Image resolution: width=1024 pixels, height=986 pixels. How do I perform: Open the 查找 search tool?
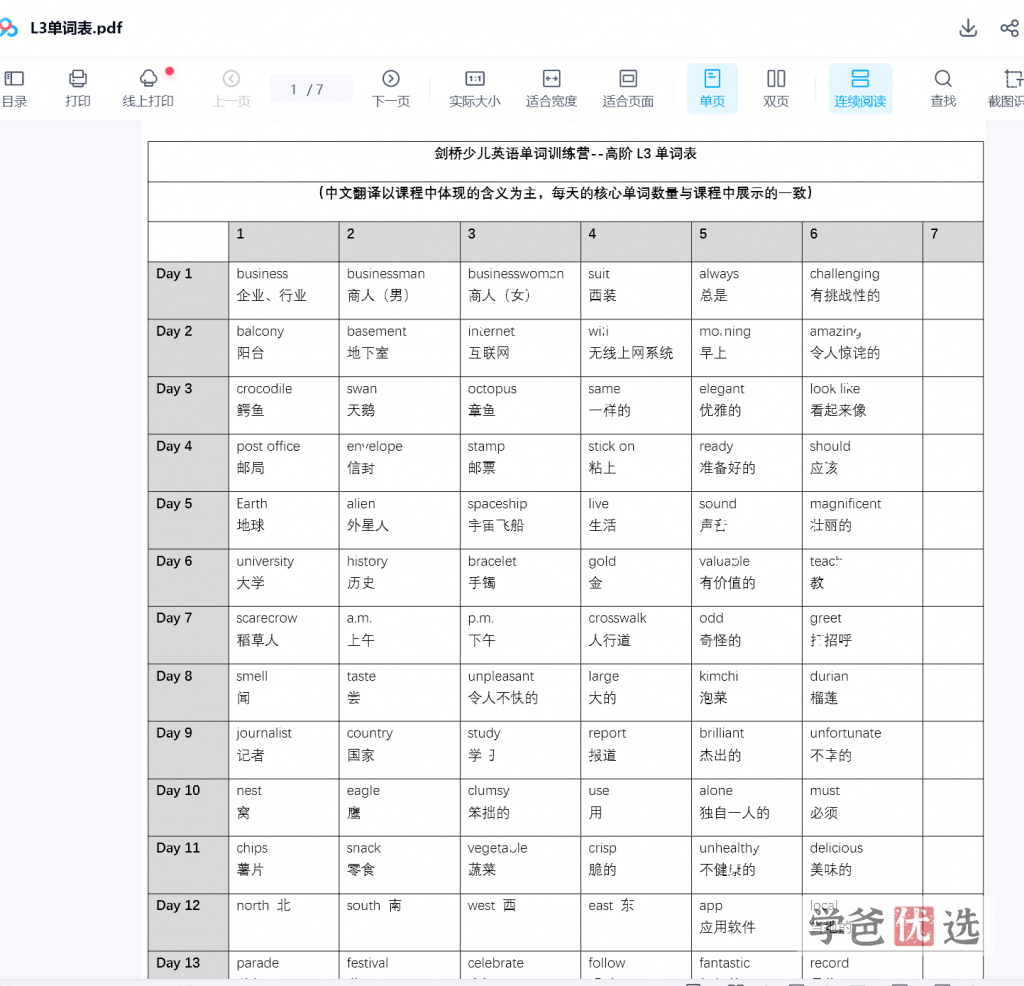(x=943, y=89)
